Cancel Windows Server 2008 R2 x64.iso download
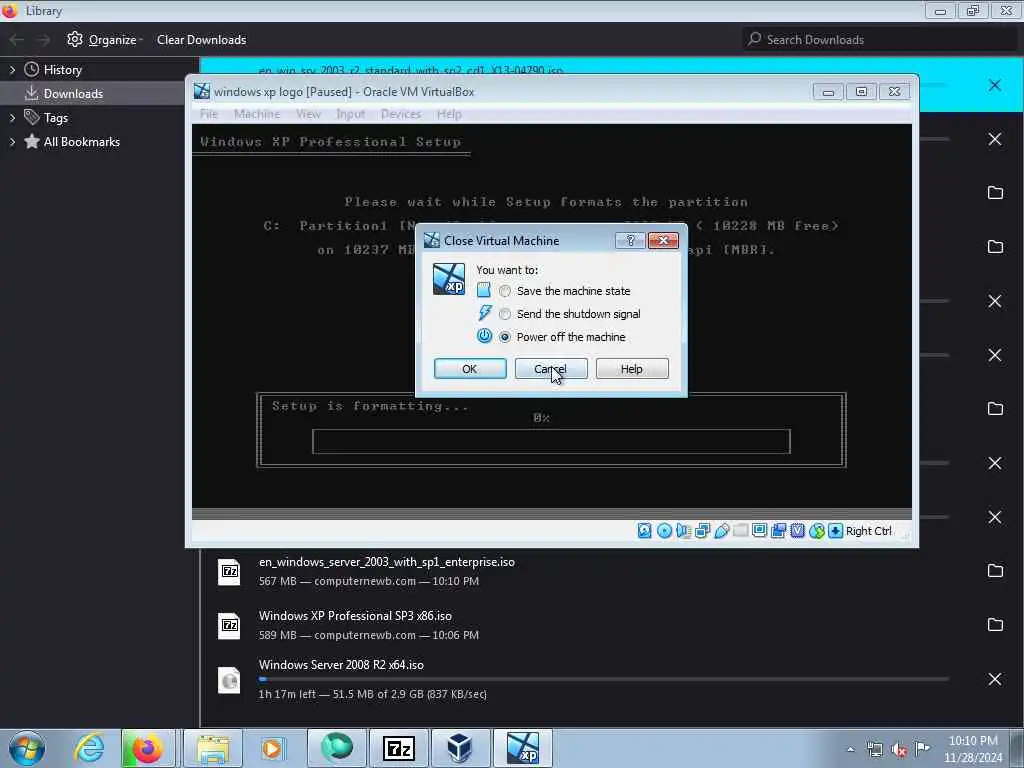The width and height of the screenshot is (1024, 768). [995, 679]
